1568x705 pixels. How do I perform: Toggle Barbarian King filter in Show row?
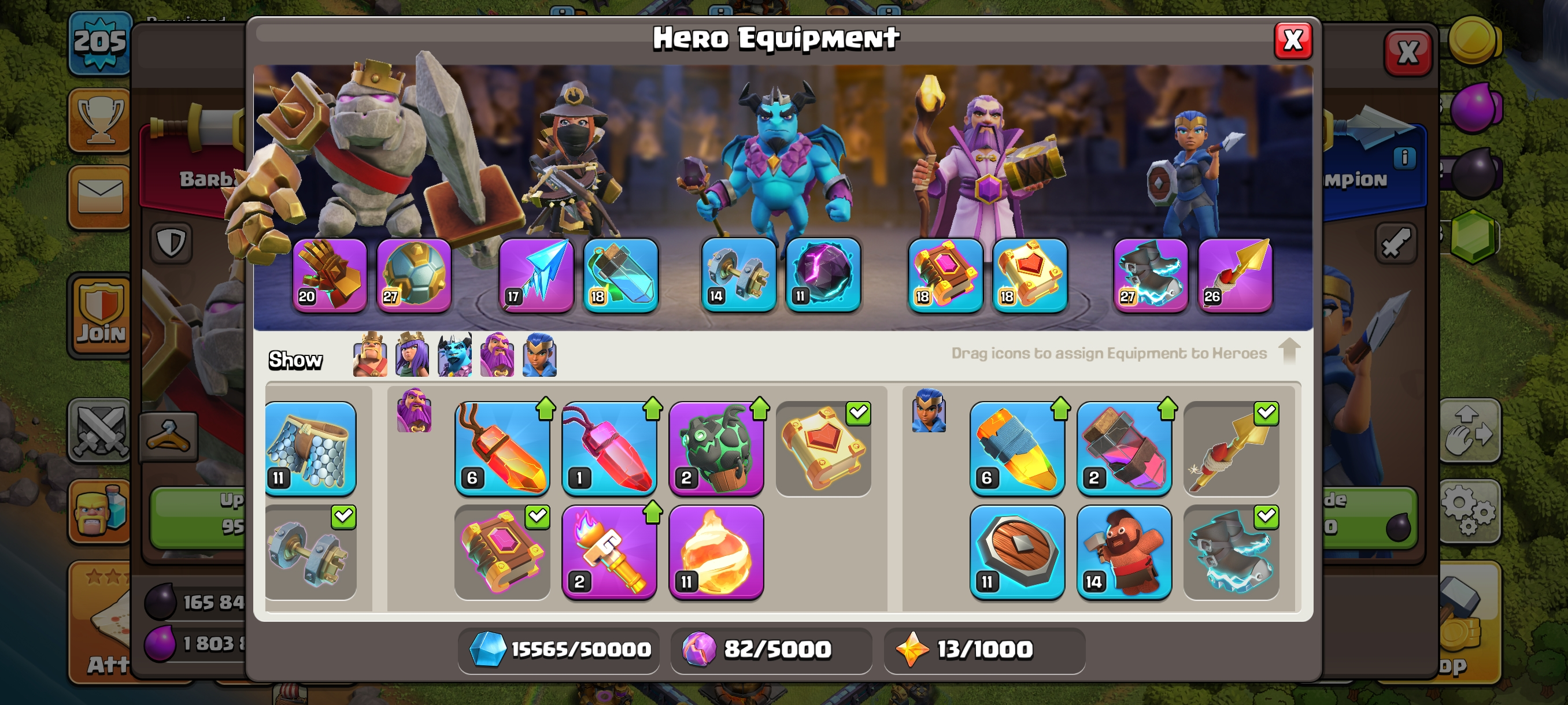click(370, 355)
